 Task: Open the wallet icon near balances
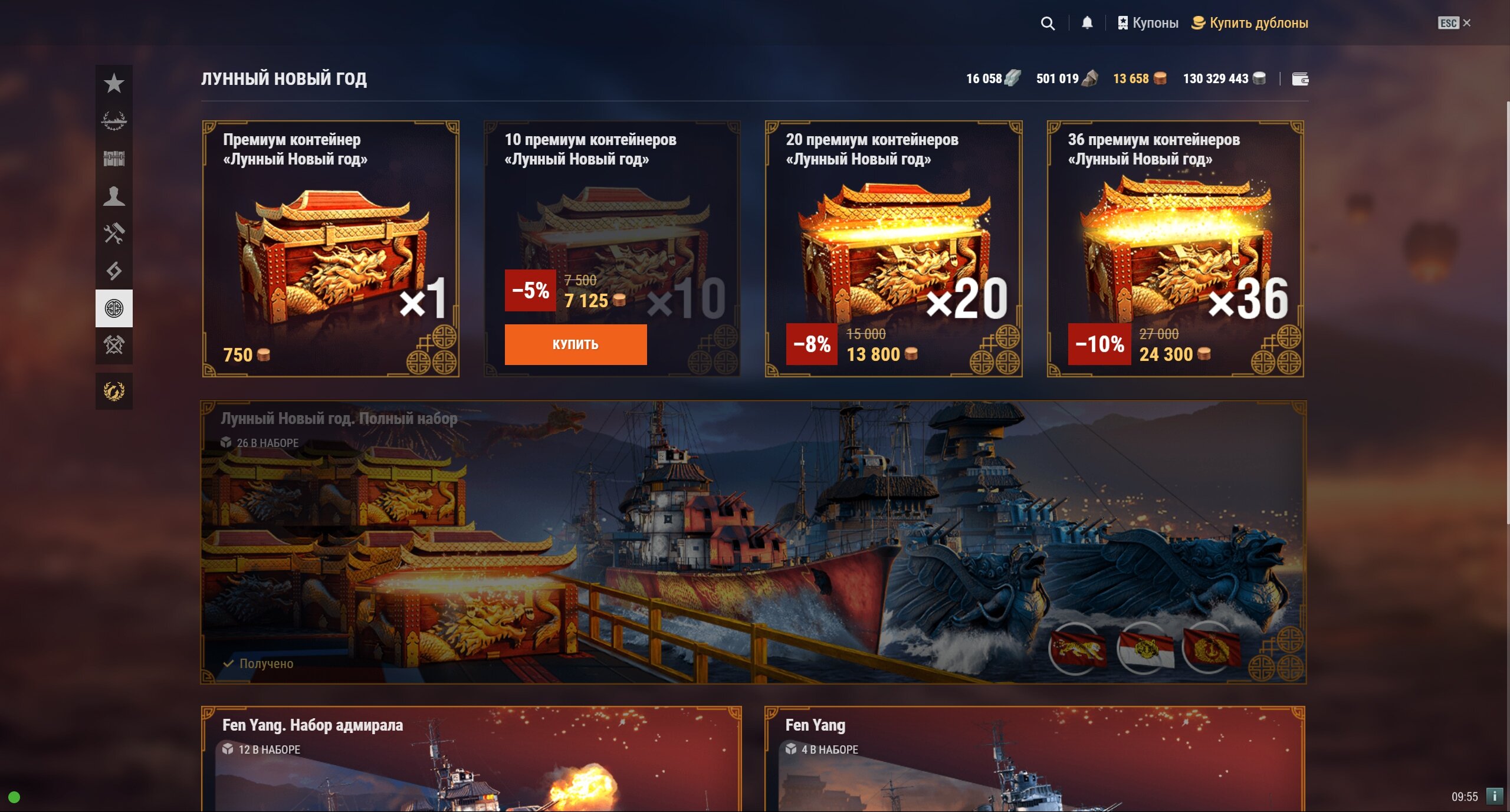click(1300, 79)
